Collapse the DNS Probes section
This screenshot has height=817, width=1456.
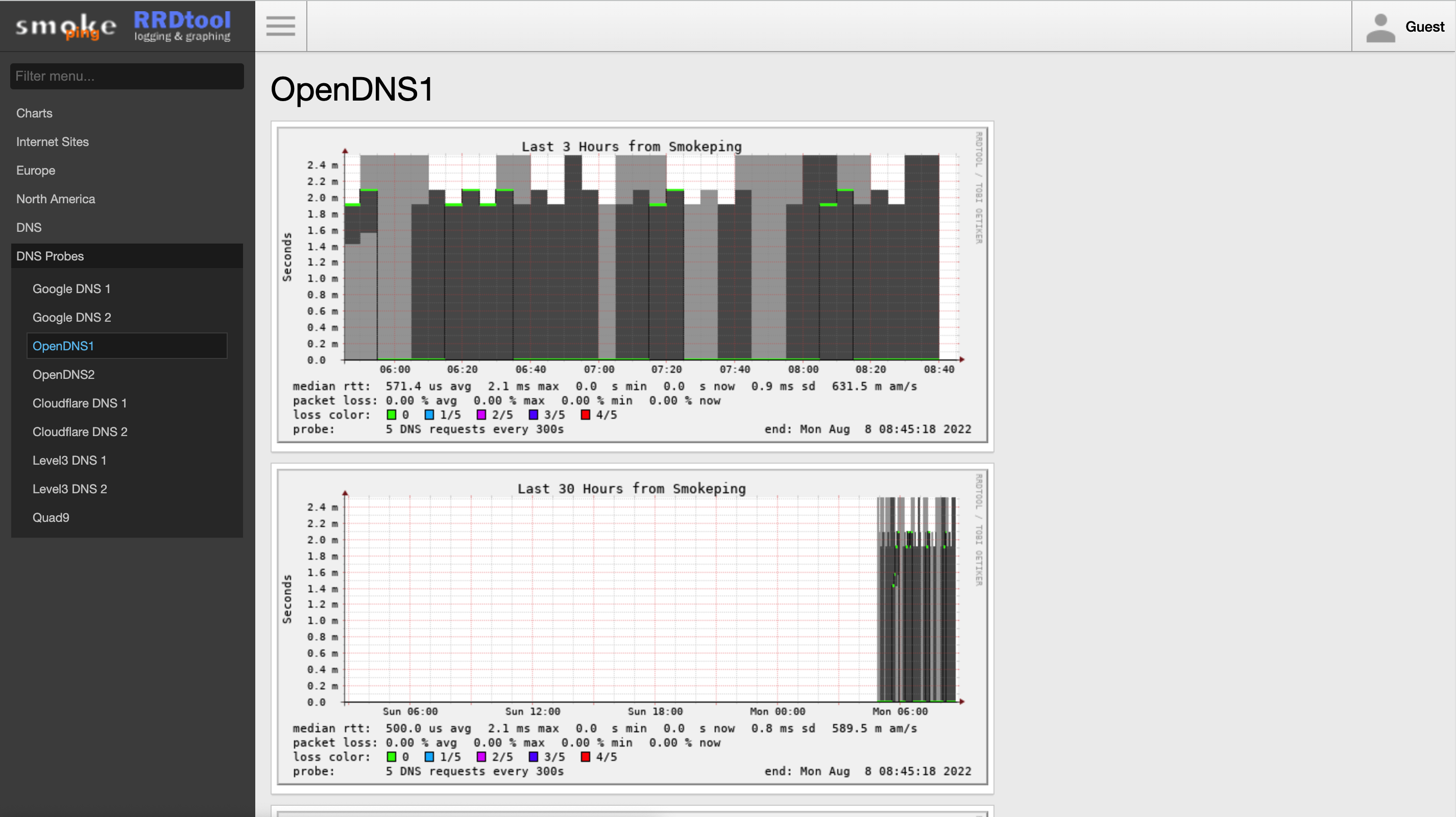50,256
